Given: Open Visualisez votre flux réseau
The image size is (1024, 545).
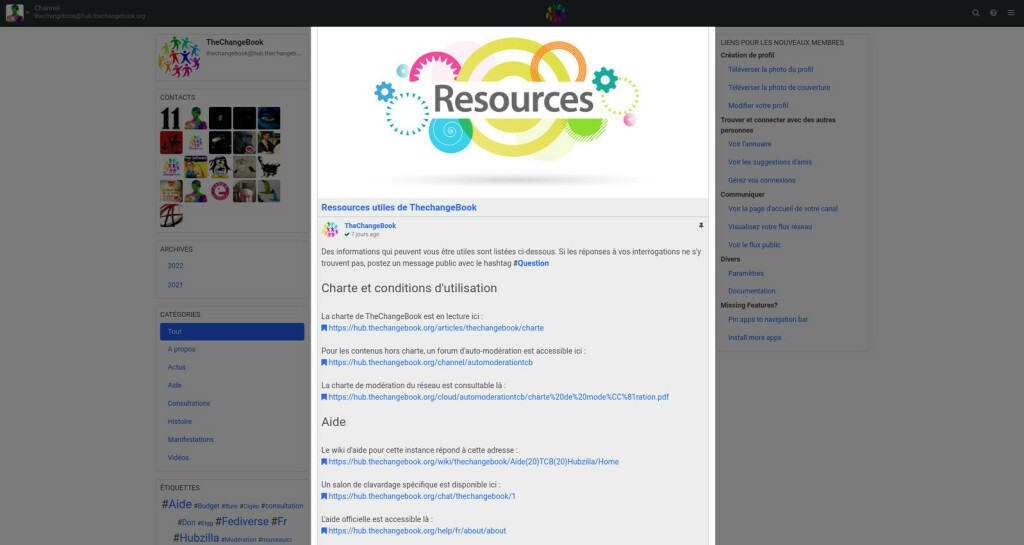Looking at the screenshot, I should [770, 227].
